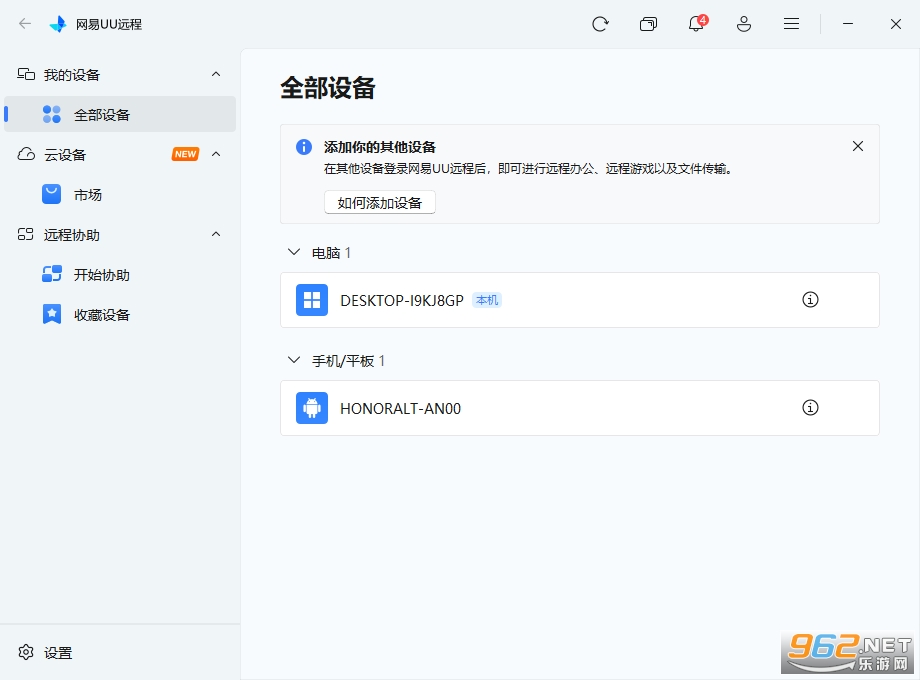Refresh the device list

pyautogui.click(x=600, y=24)
